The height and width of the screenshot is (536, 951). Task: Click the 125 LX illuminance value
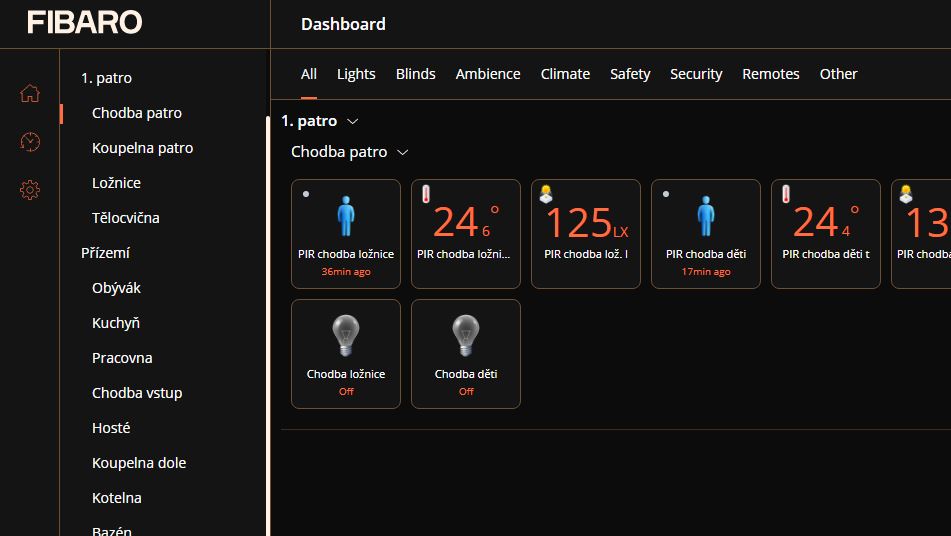pyautogui.click(x=586, y=223)
